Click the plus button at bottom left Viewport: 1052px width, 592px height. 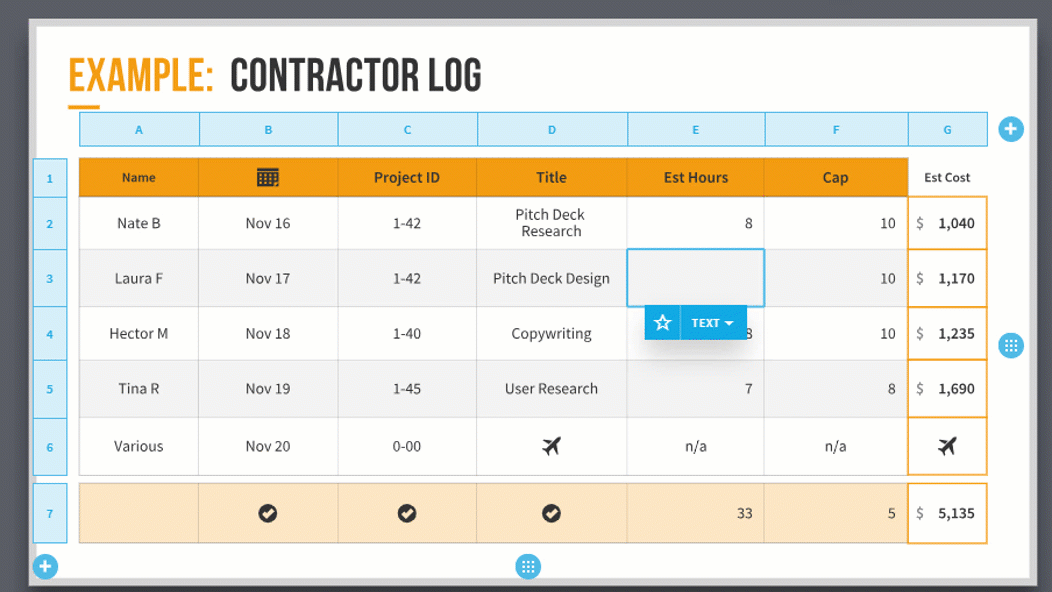(x=45, y=566)
